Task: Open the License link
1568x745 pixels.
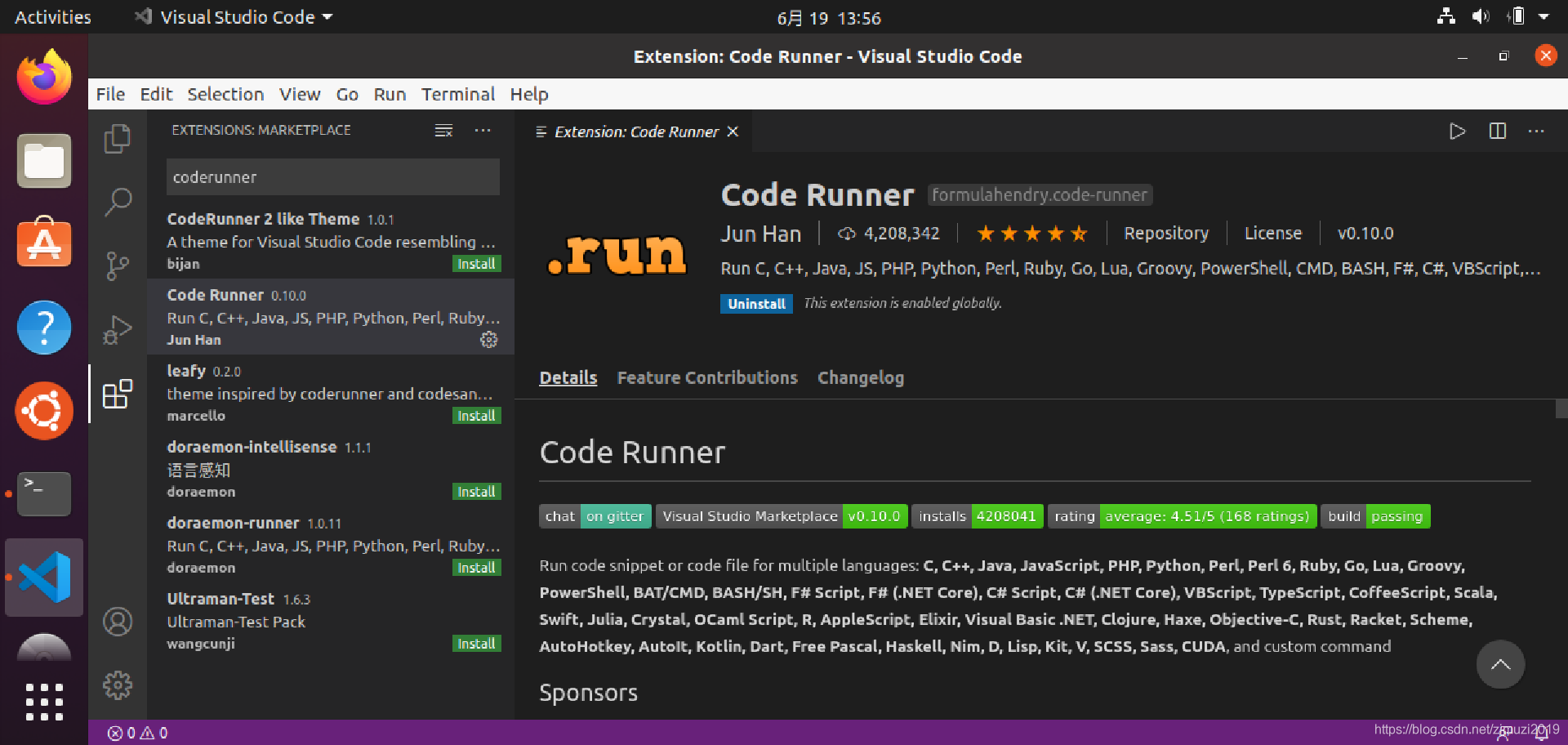Action: pos(1272,233)
